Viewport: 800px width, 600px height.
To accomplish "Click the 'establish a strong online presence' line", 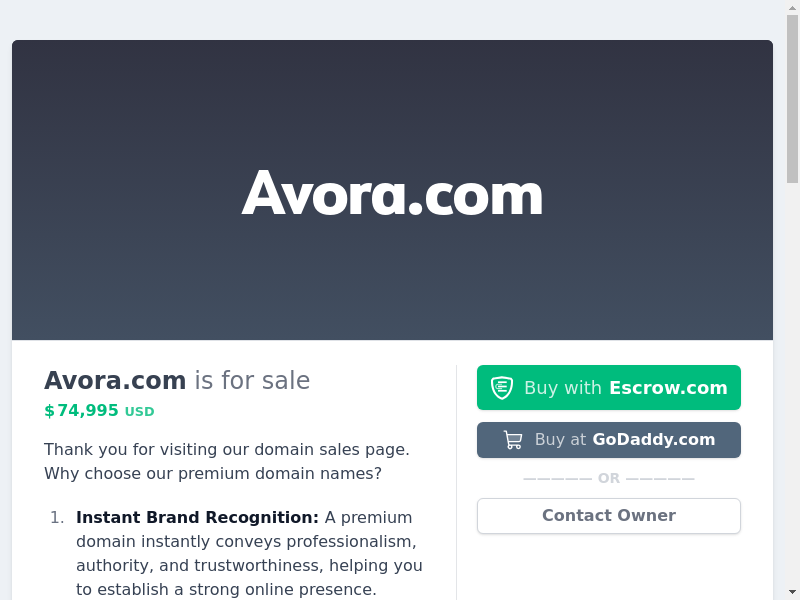I will 226,589.
